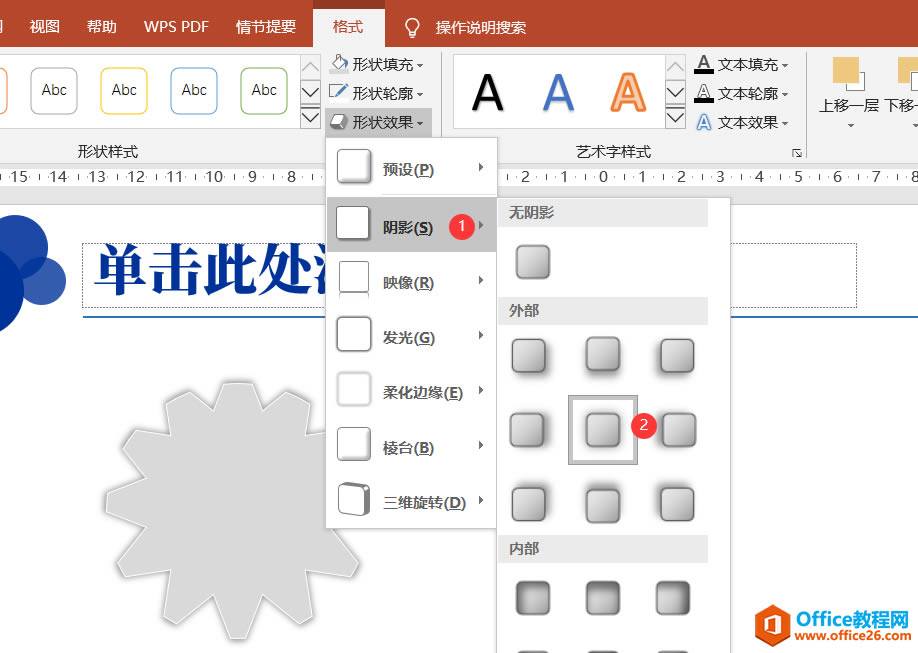Image resolution: width=918 pixels, height=653 pixels.
Task: Expand the 预设(P) submenu
Action: [x=411, y=167]
